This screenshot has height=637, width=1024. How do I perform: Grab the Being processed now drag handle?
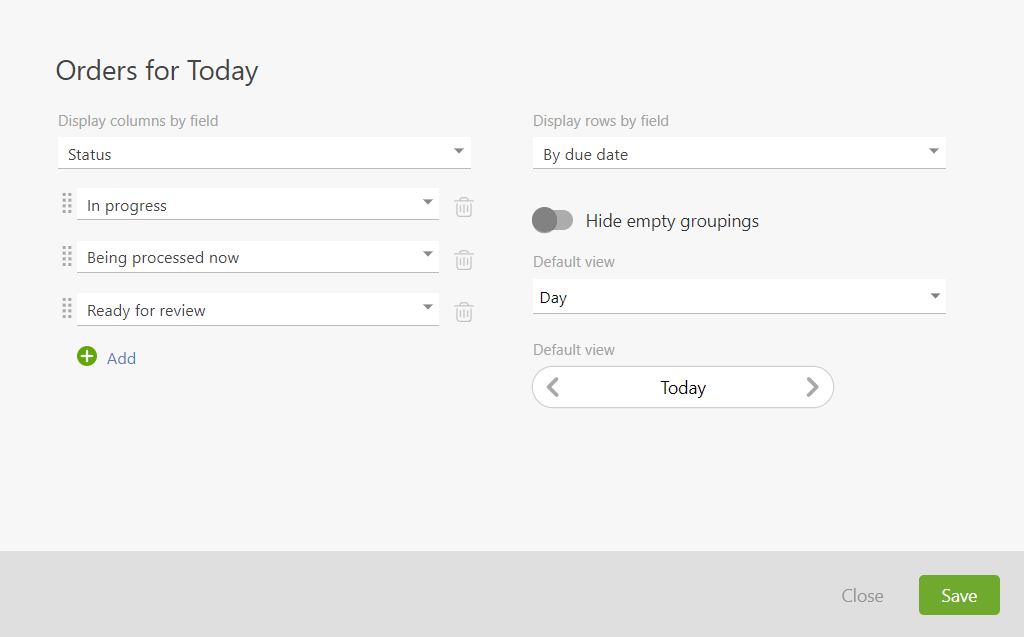click(67, 255)
